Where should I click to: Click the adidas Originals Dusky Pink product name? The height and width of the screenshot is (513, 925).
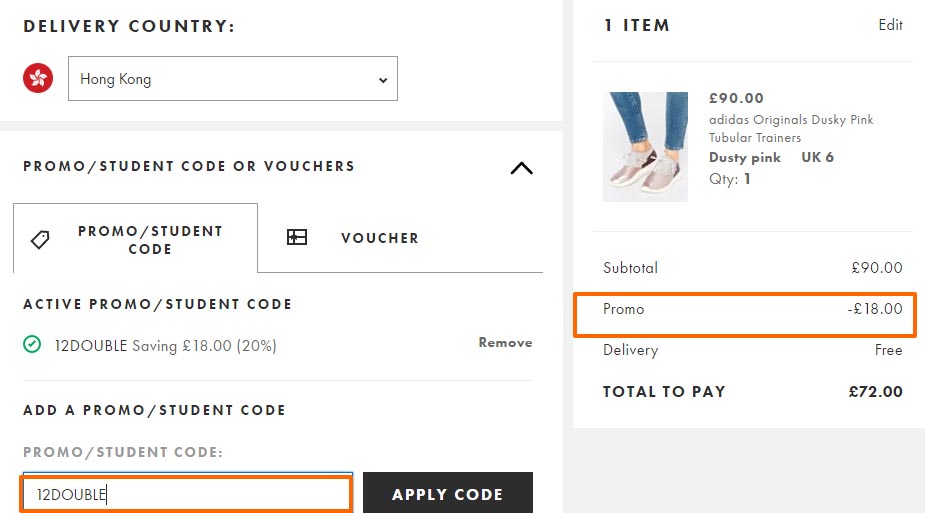(790, 129)
